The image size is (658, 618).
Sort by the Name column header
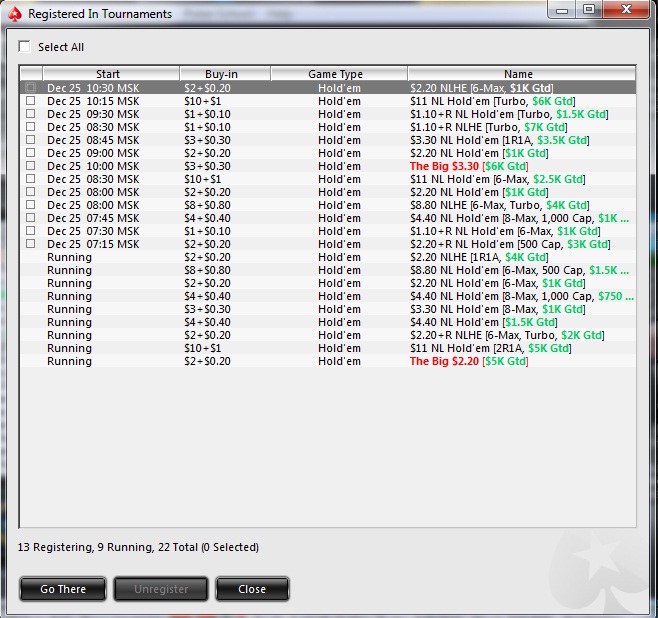[521, 74]
